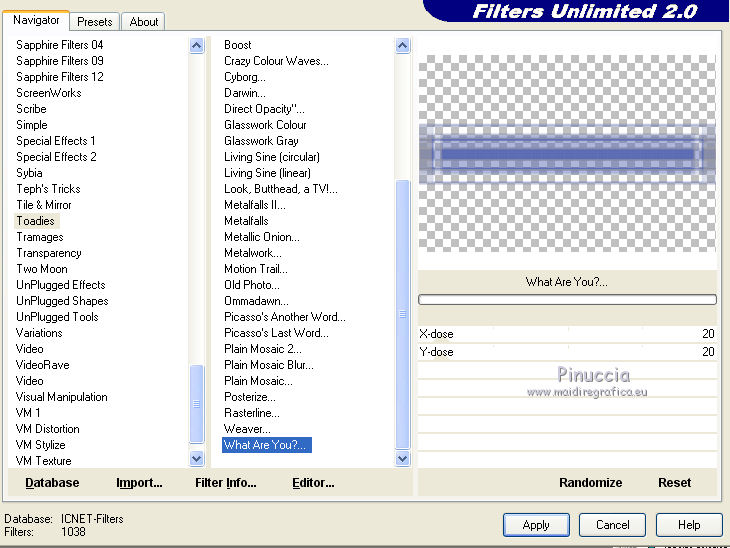Select Sapphire Filters 04 category

[x=60, y=45]
